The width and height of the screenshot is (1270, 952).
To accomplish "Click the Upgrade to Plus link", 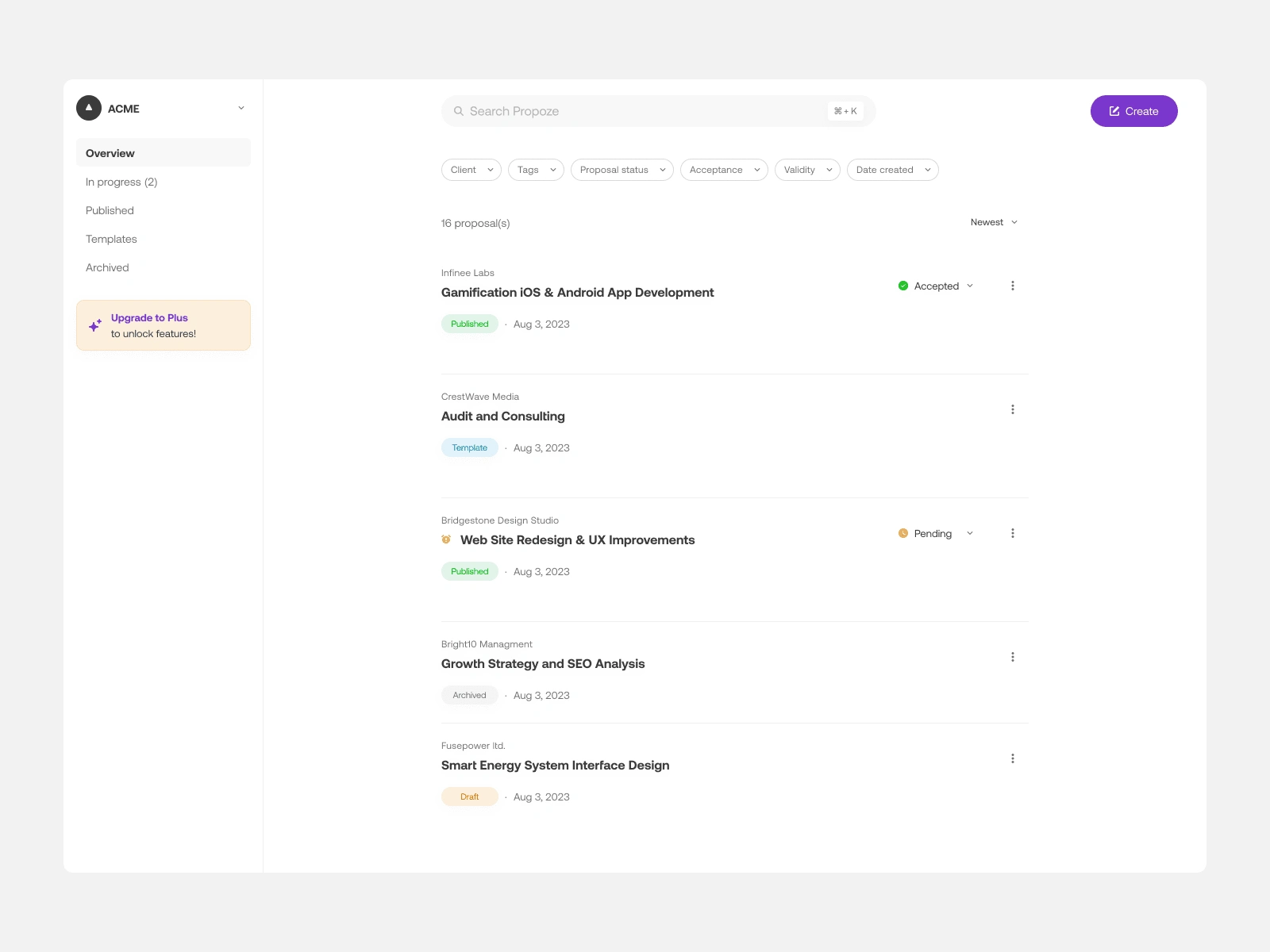I will pos(149,317).
